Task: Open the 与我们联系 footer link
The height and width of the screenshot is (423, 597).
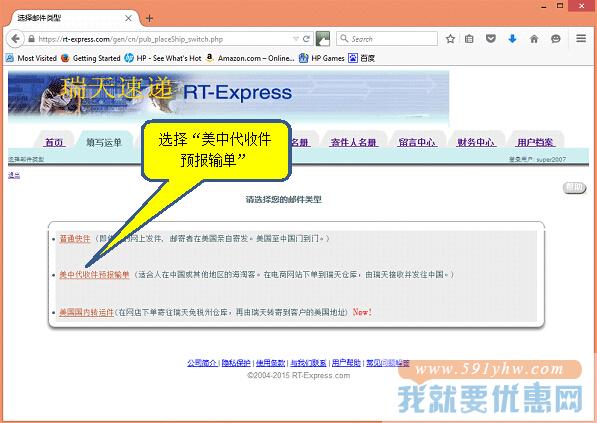Action: coord(308,363)
